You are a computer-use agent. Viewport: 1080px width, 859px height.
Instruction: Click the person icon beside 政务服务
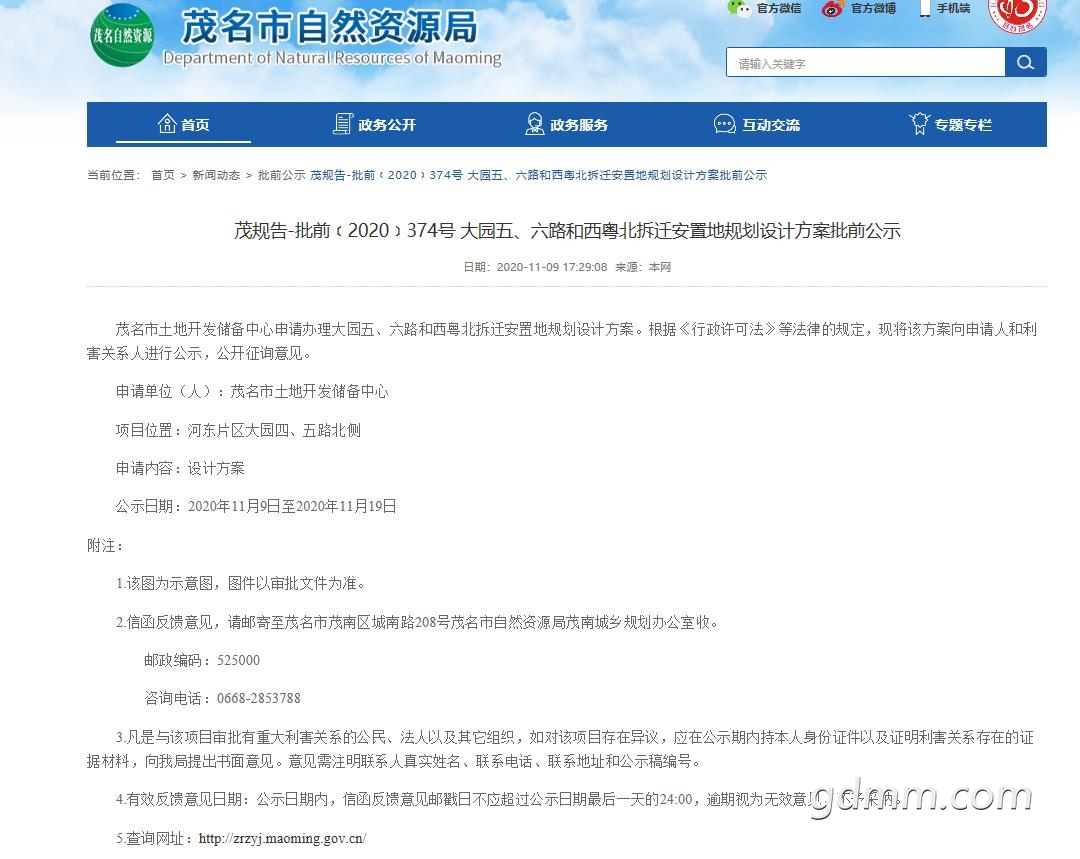pos(534,124)
